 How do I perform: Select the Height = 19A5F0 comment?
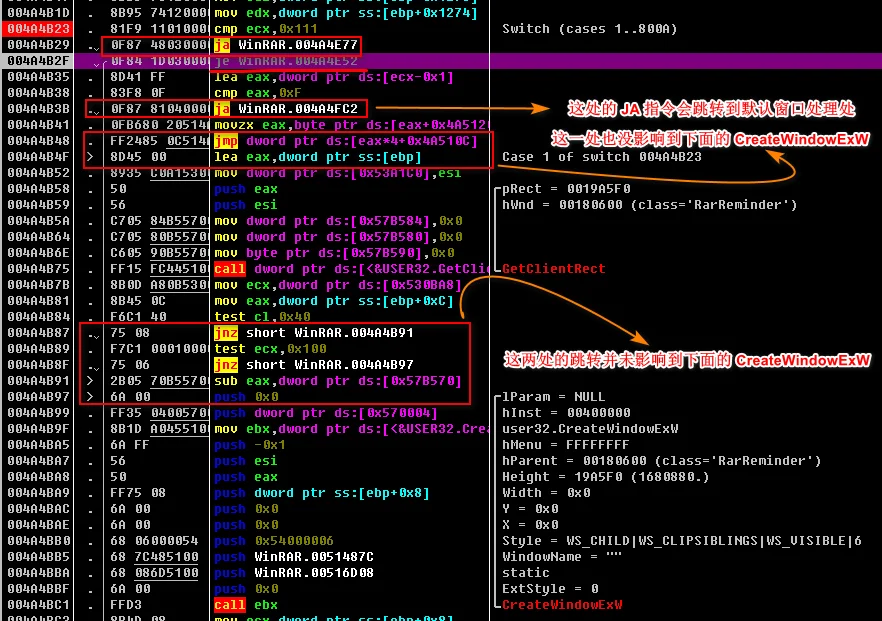click(x=606, y=477)
